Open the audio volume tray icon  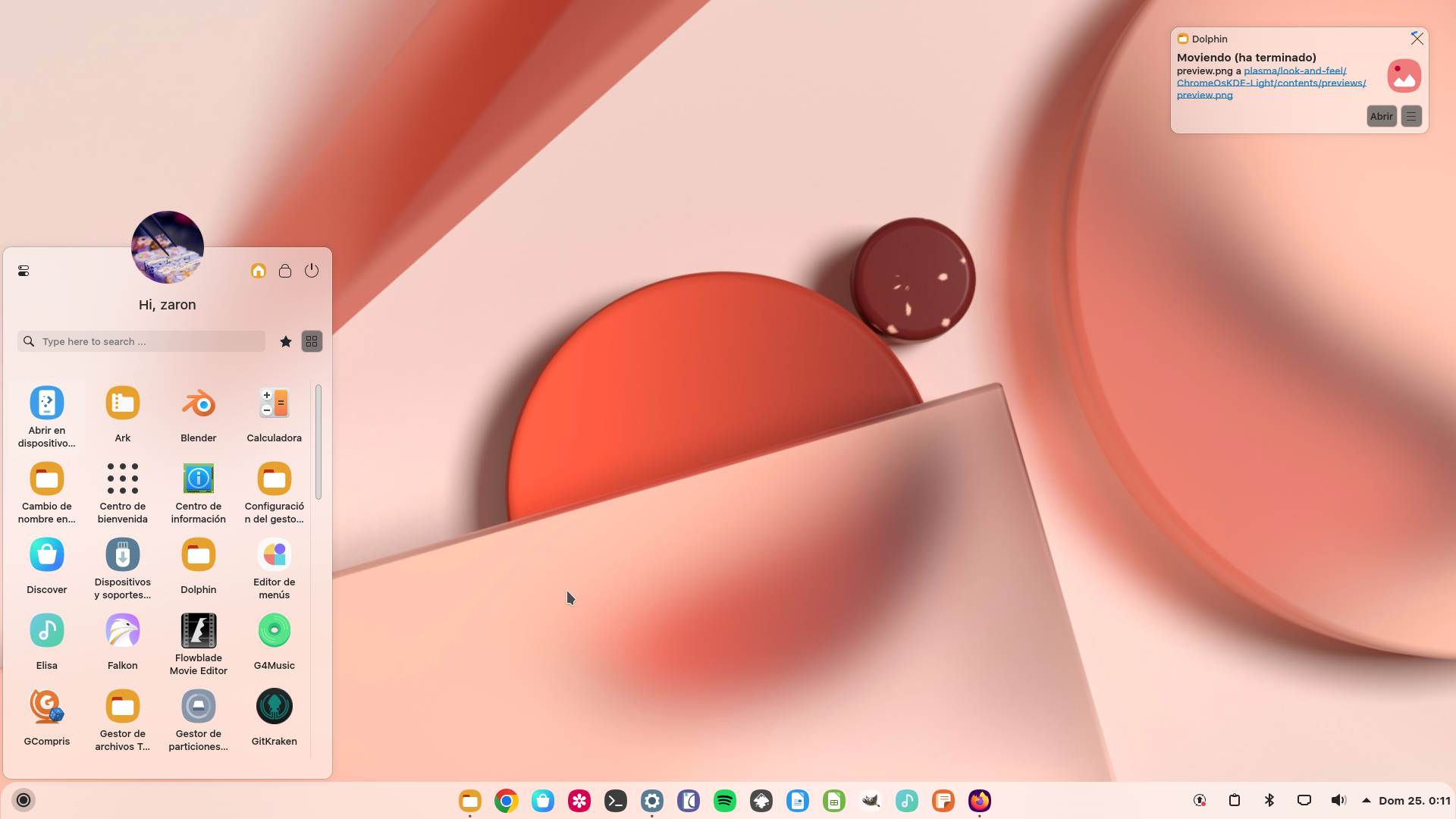click(x=1338, y=800)
